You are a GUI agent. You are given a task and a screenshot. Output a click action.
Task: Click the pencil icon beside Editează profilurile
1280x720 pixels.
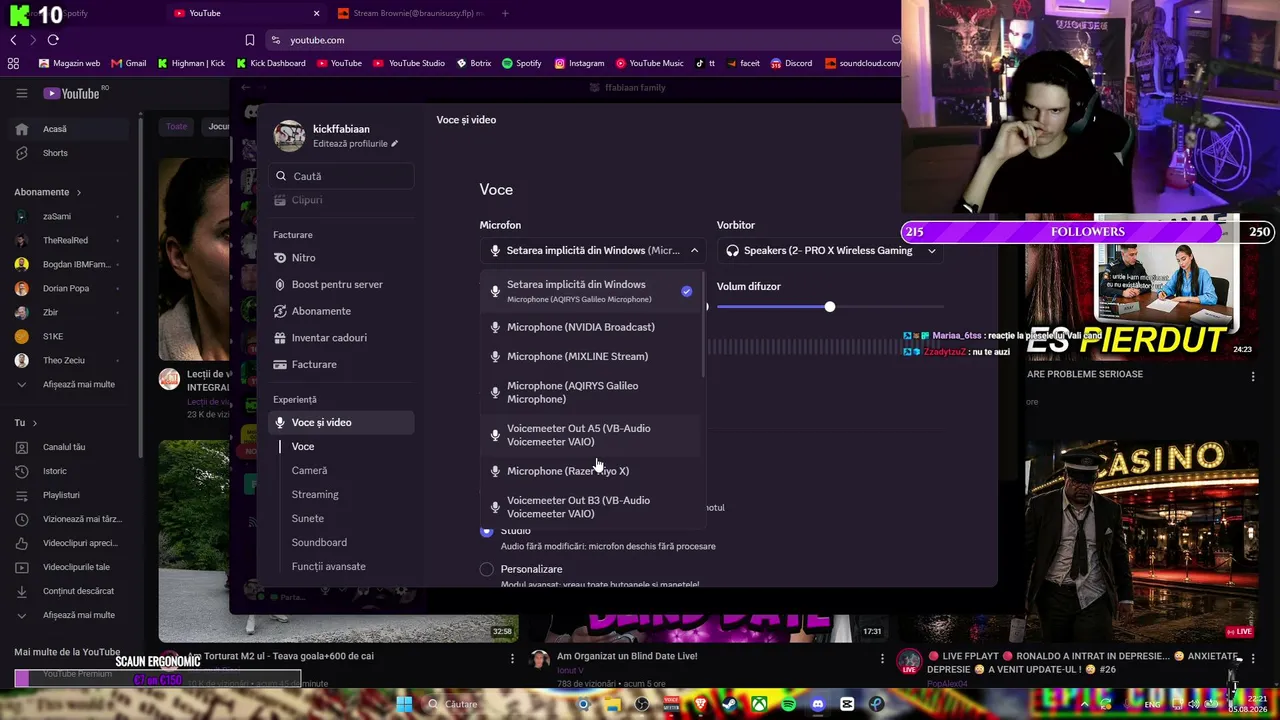pyautogui.click(x=395, y=144)
